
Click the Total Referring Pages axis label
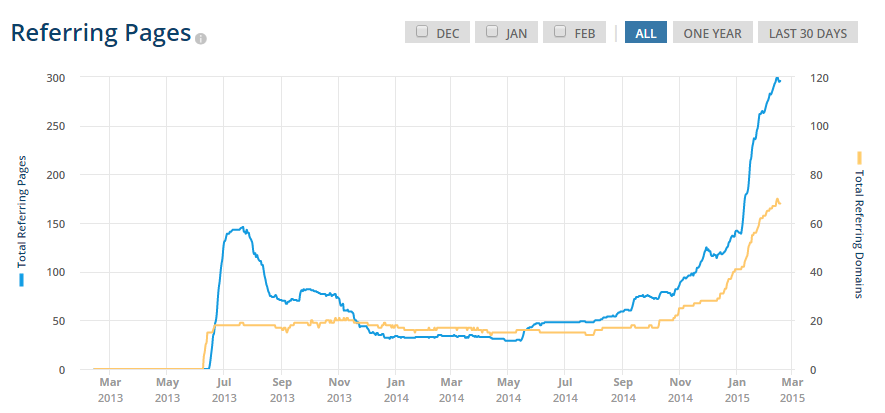pos(22,213)
